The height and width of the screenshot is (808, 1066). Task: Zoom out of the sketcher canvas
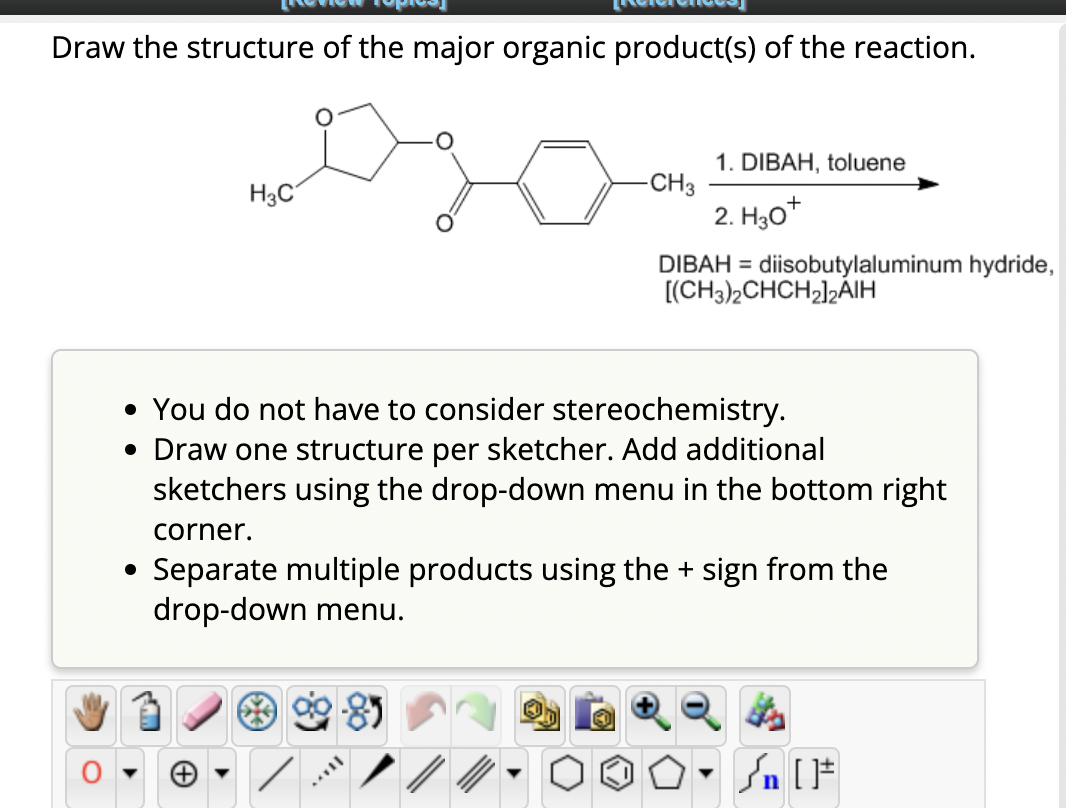(698, 712)
